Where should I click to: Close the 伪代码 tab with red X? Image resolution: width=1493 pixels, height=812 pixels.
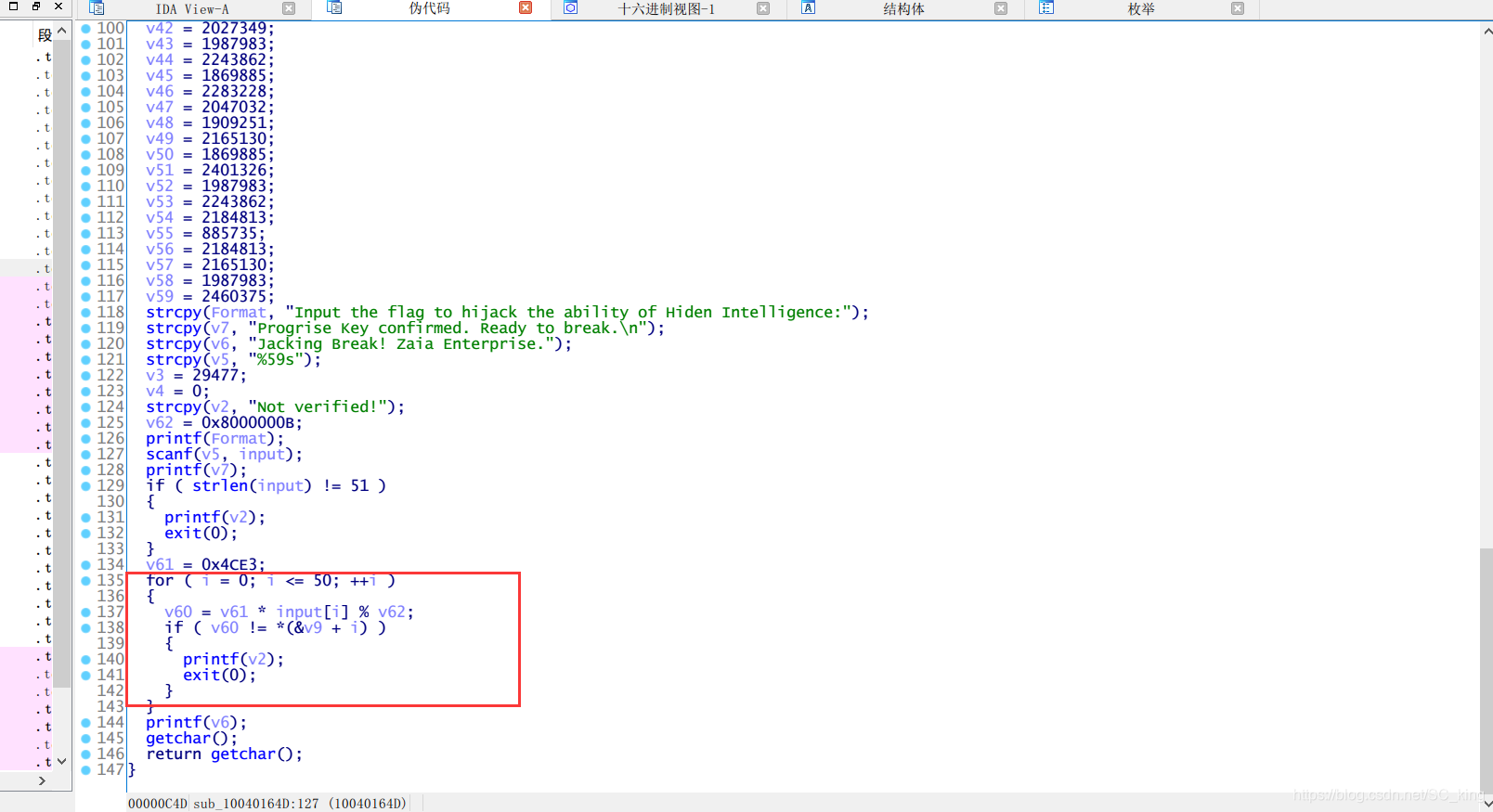point(526,8)
